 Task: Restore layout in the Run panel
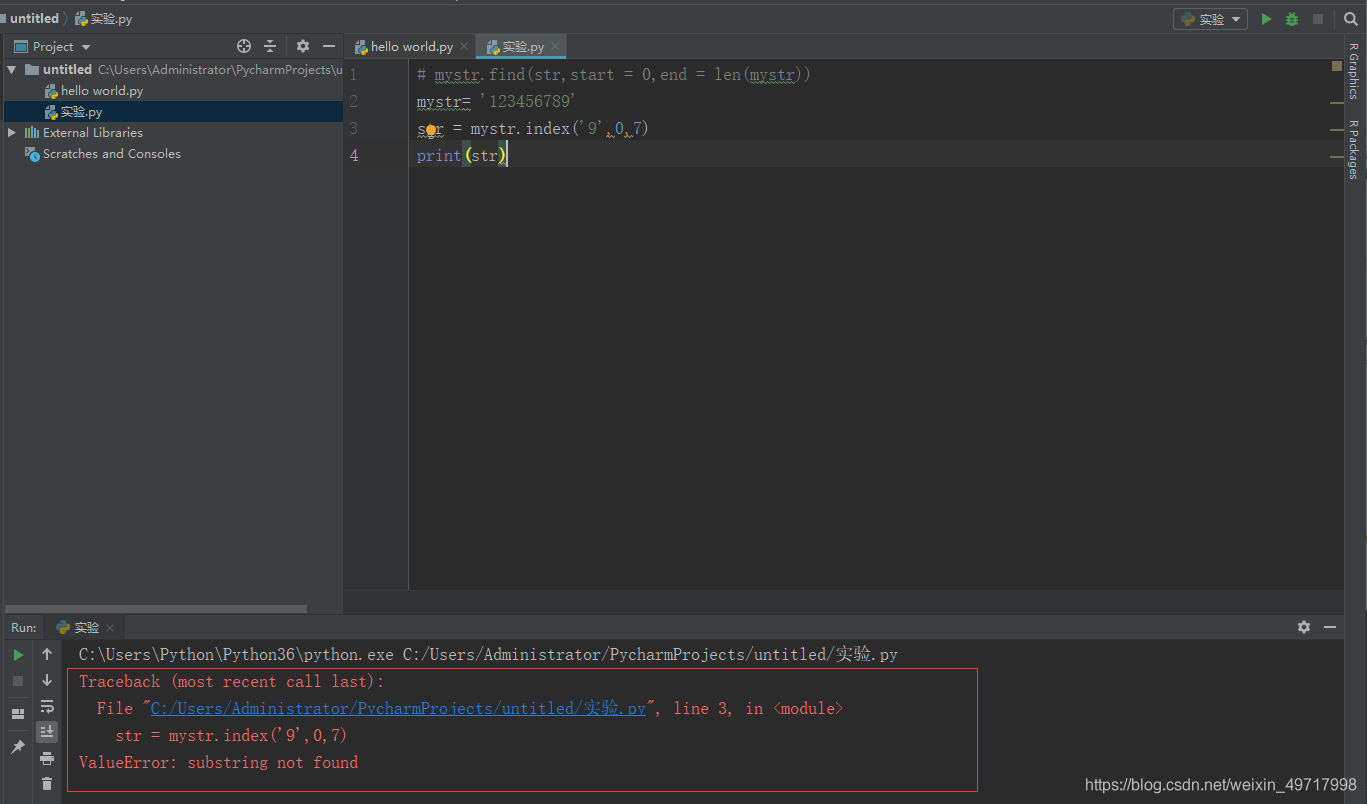(x=18, y=714)
